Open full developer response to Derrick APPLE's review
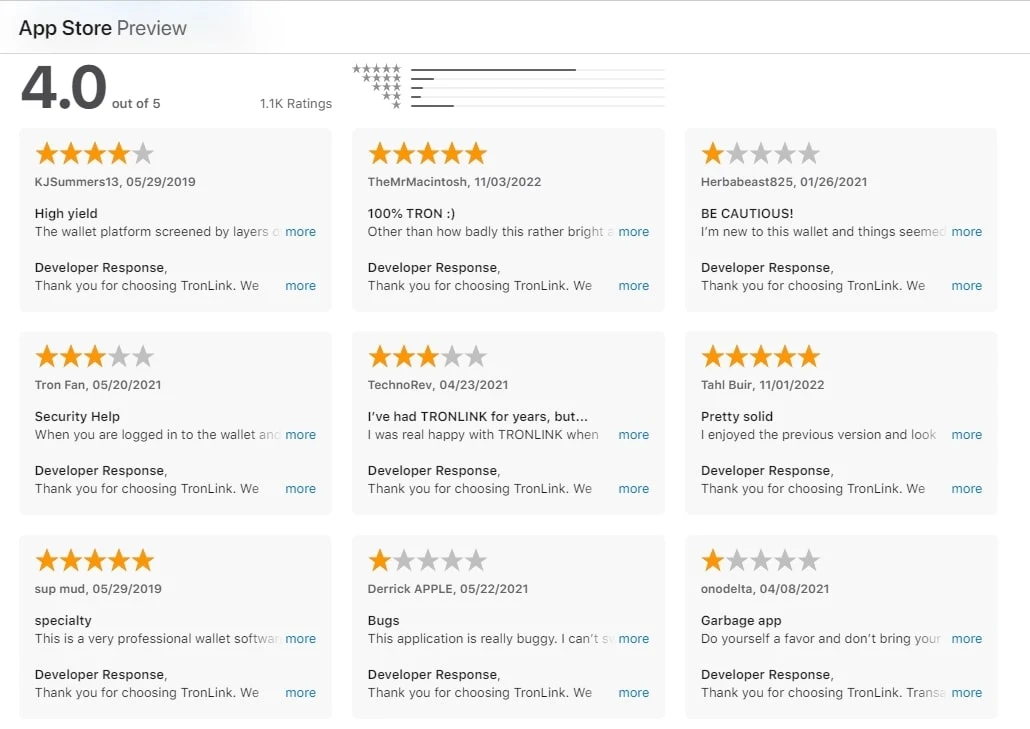 click(x=633, y=693)
